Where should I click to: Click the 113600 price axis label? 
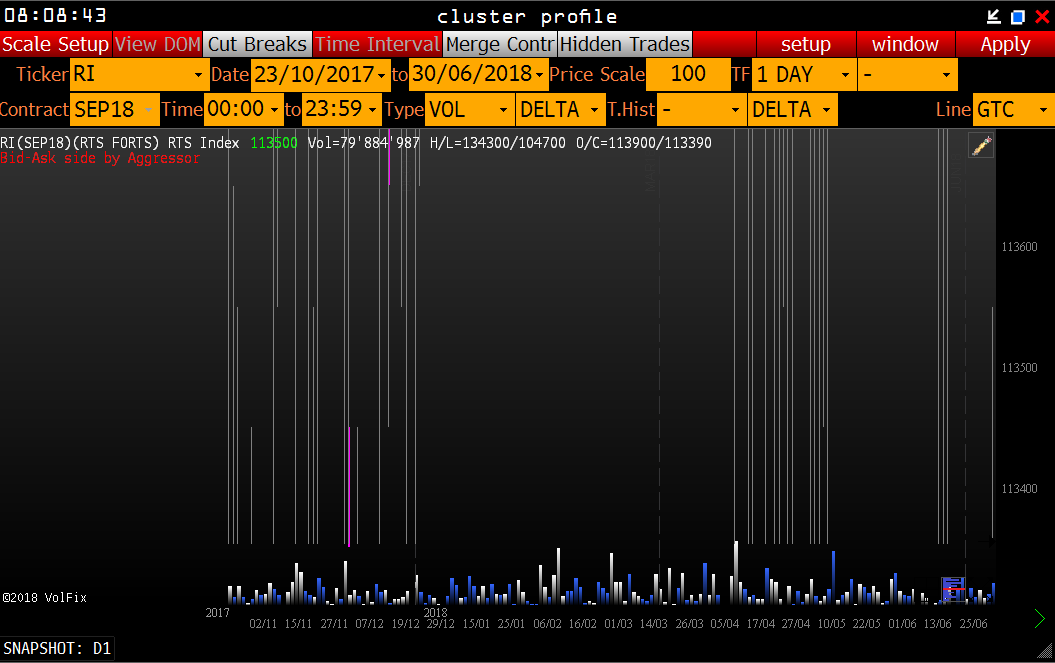(1019, 247)
